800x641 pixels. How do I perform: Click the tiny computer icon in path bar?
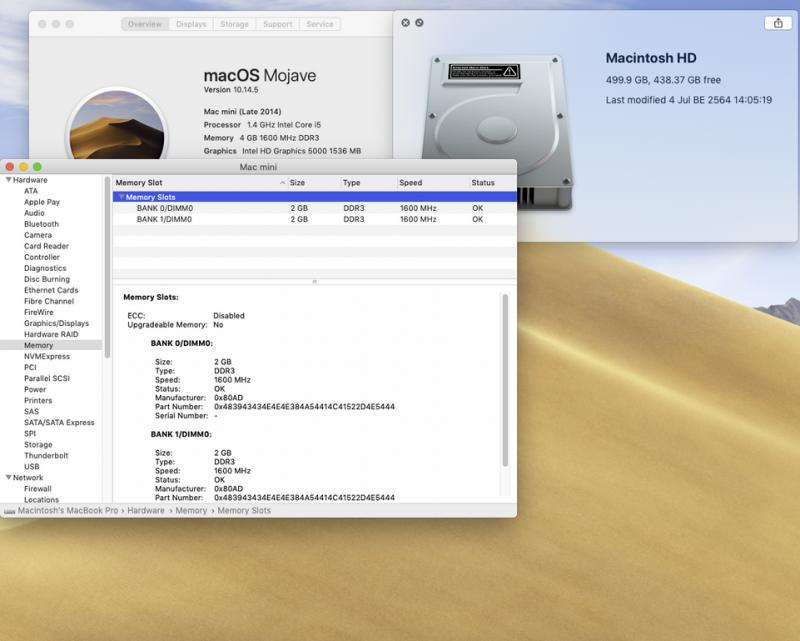[x=9, y=510]
